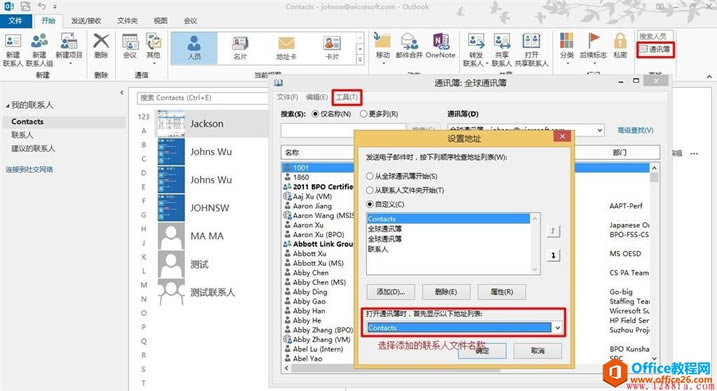Open the File tab
717x391 pixels.
point(15,21)
